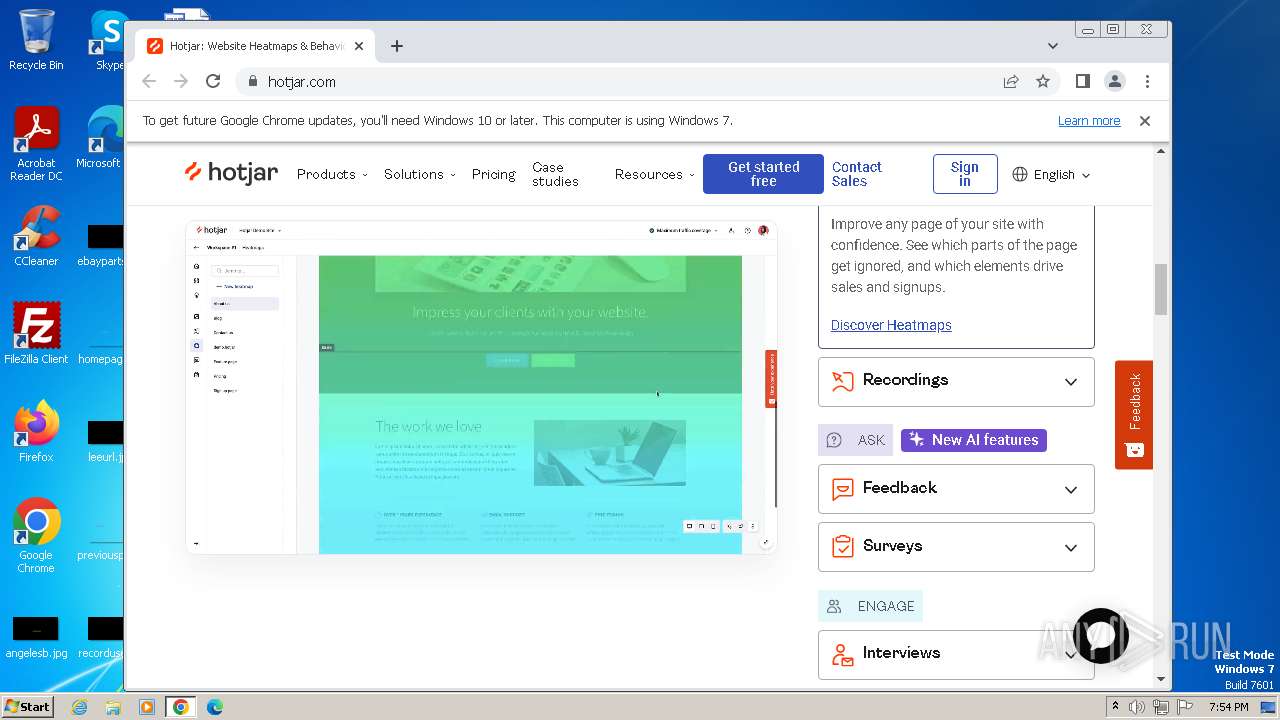This screenshot has height=720, width=1280.
Task: Open the Resources dropdown menu
Action: [x=654, y=174]
